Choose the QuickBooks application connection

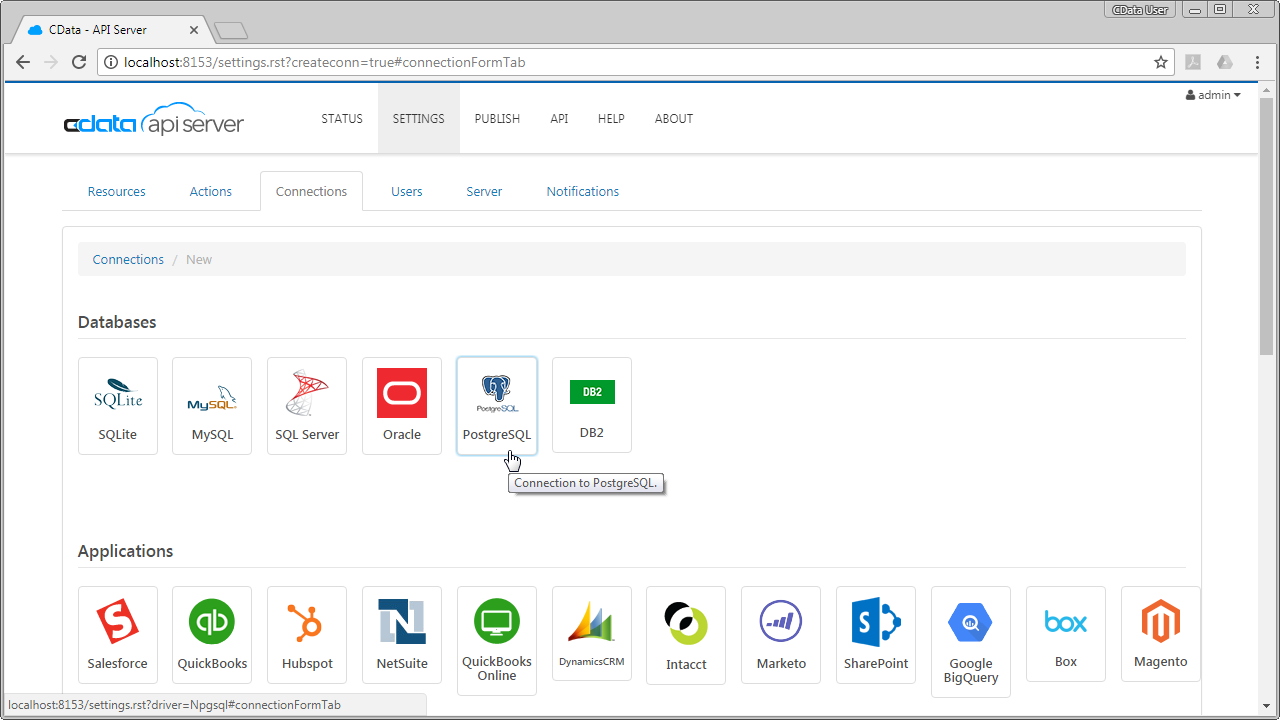212,635
